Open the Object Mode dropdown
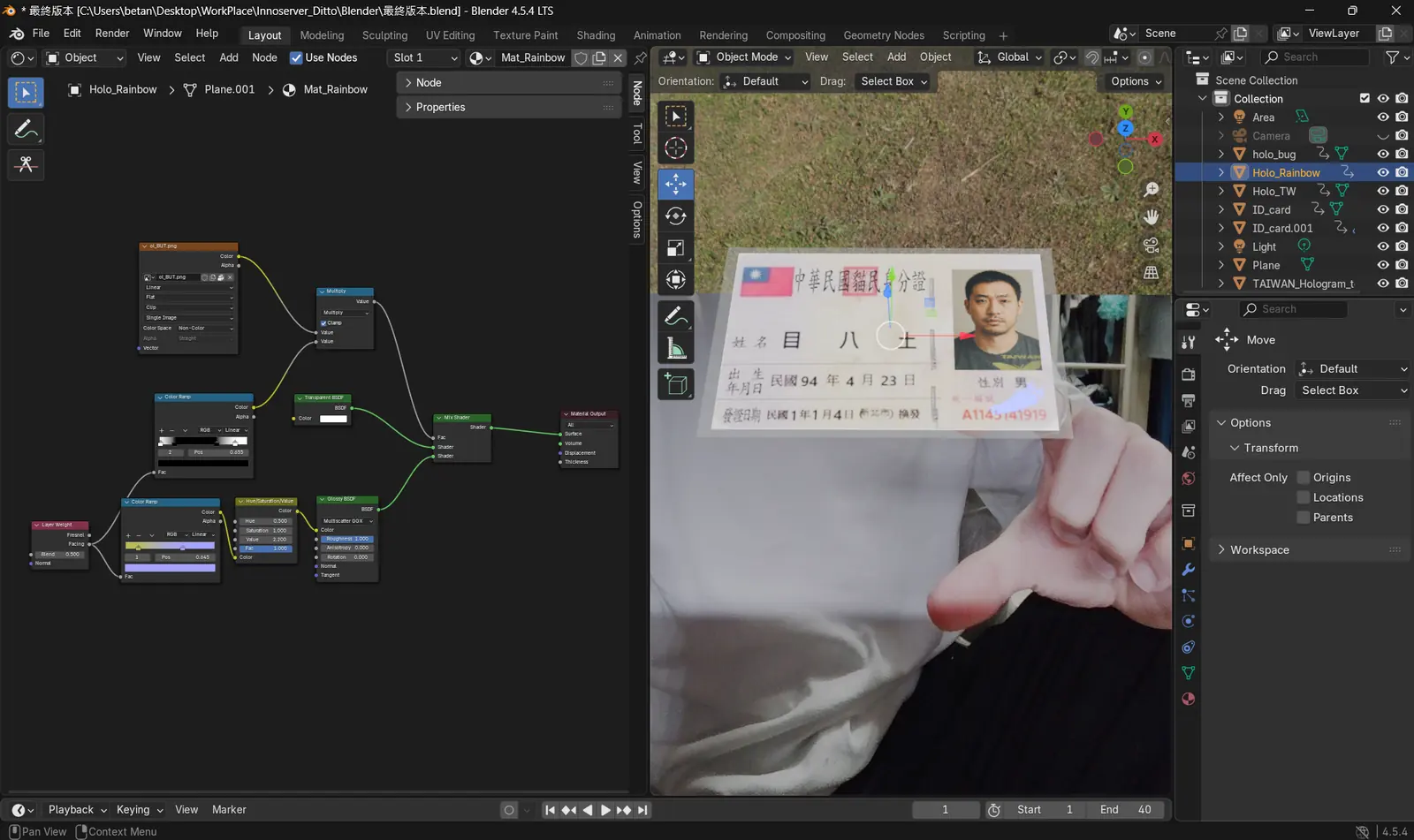Viewport: 1414px width, 840px height. point(744,57)
